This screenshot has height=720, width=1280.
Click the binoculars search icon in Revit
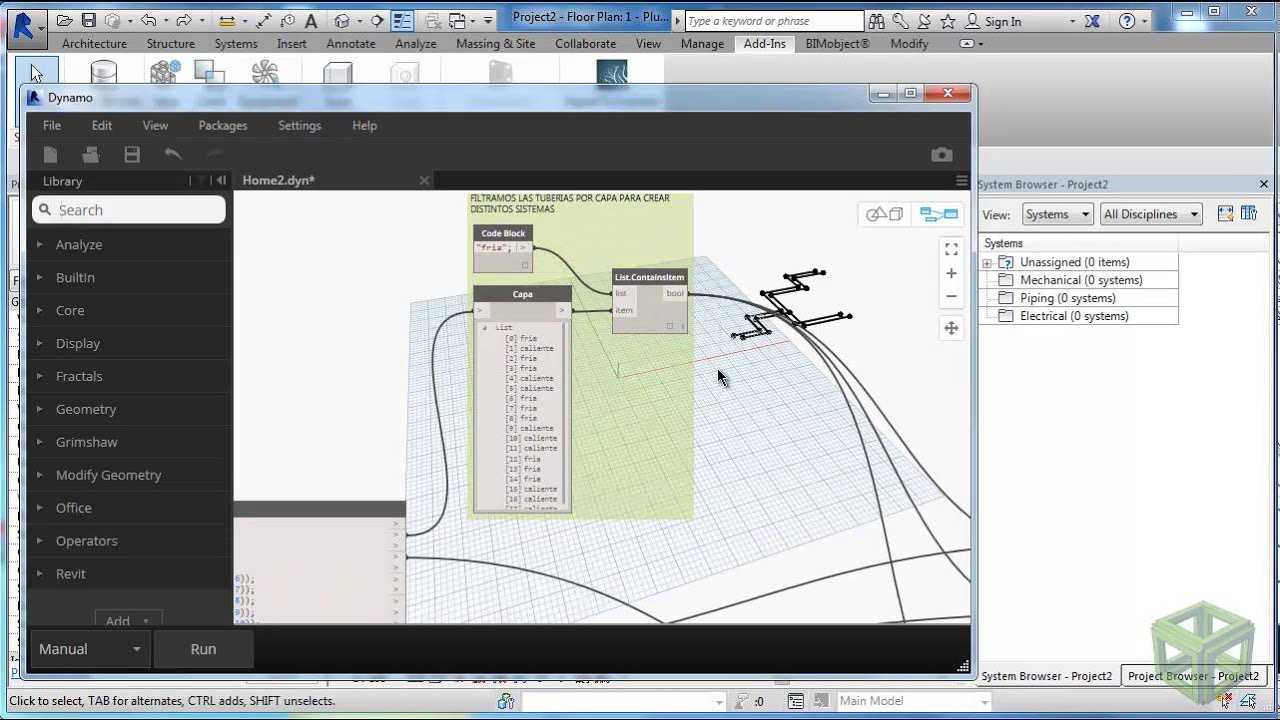(876, 21)
